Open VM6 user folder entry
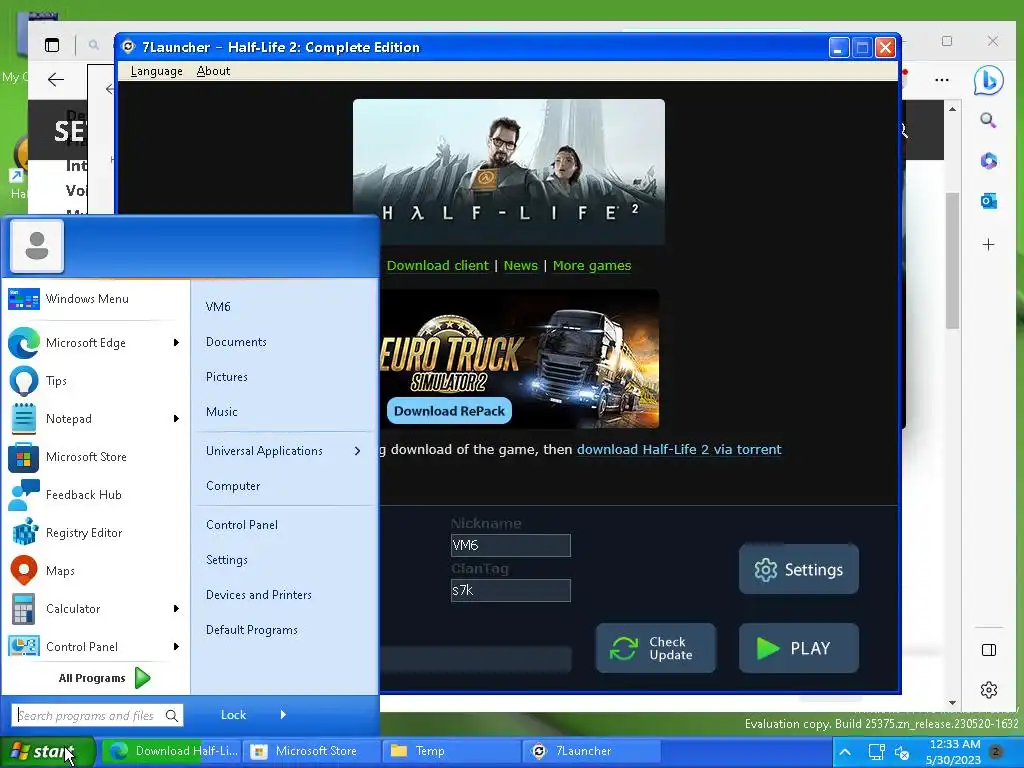The image size is (1024, 768). [217, 307]
